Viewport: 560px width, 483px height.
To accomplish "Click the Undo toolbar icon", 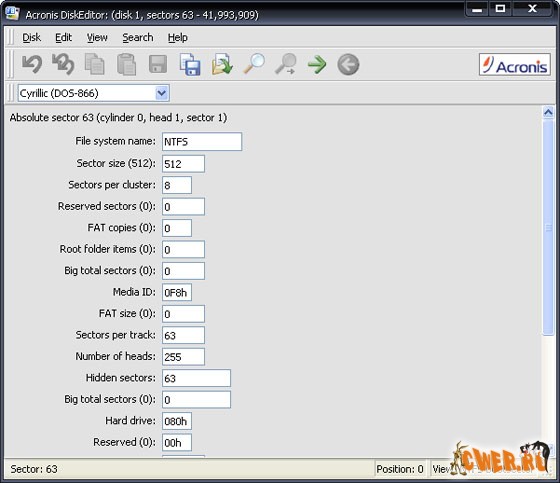I will coord(32,64).
